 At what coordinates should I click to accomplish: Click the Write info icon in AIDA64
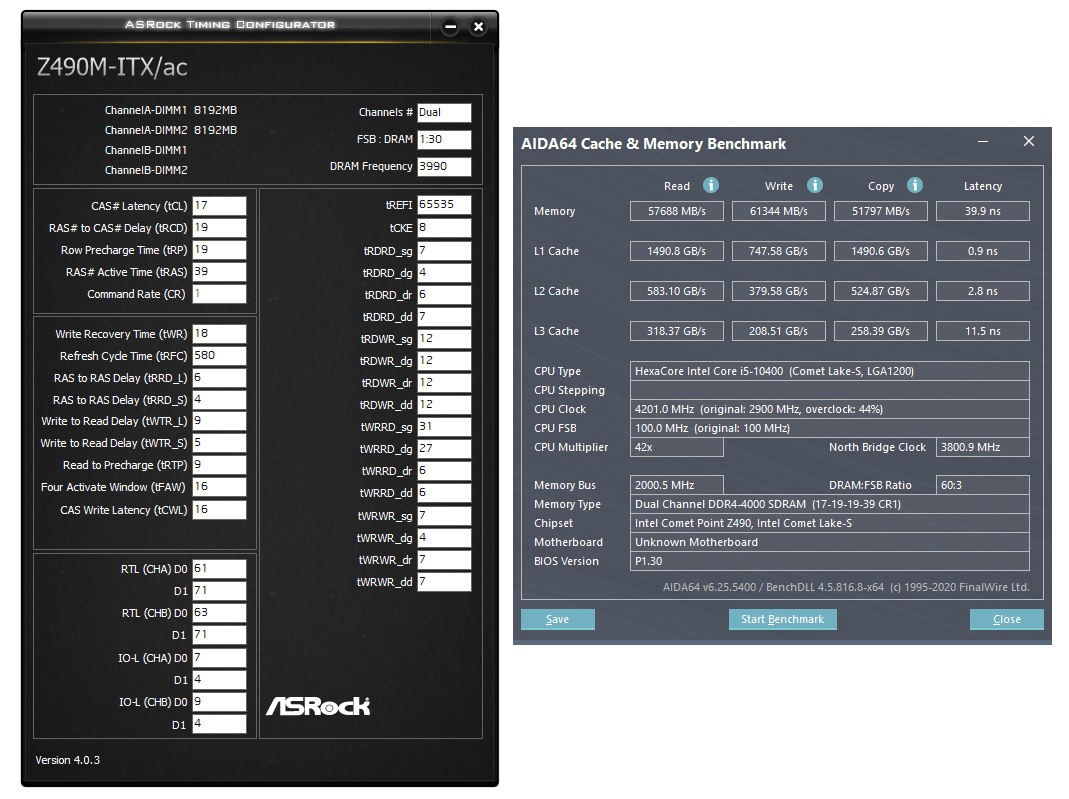click(815, 185)
